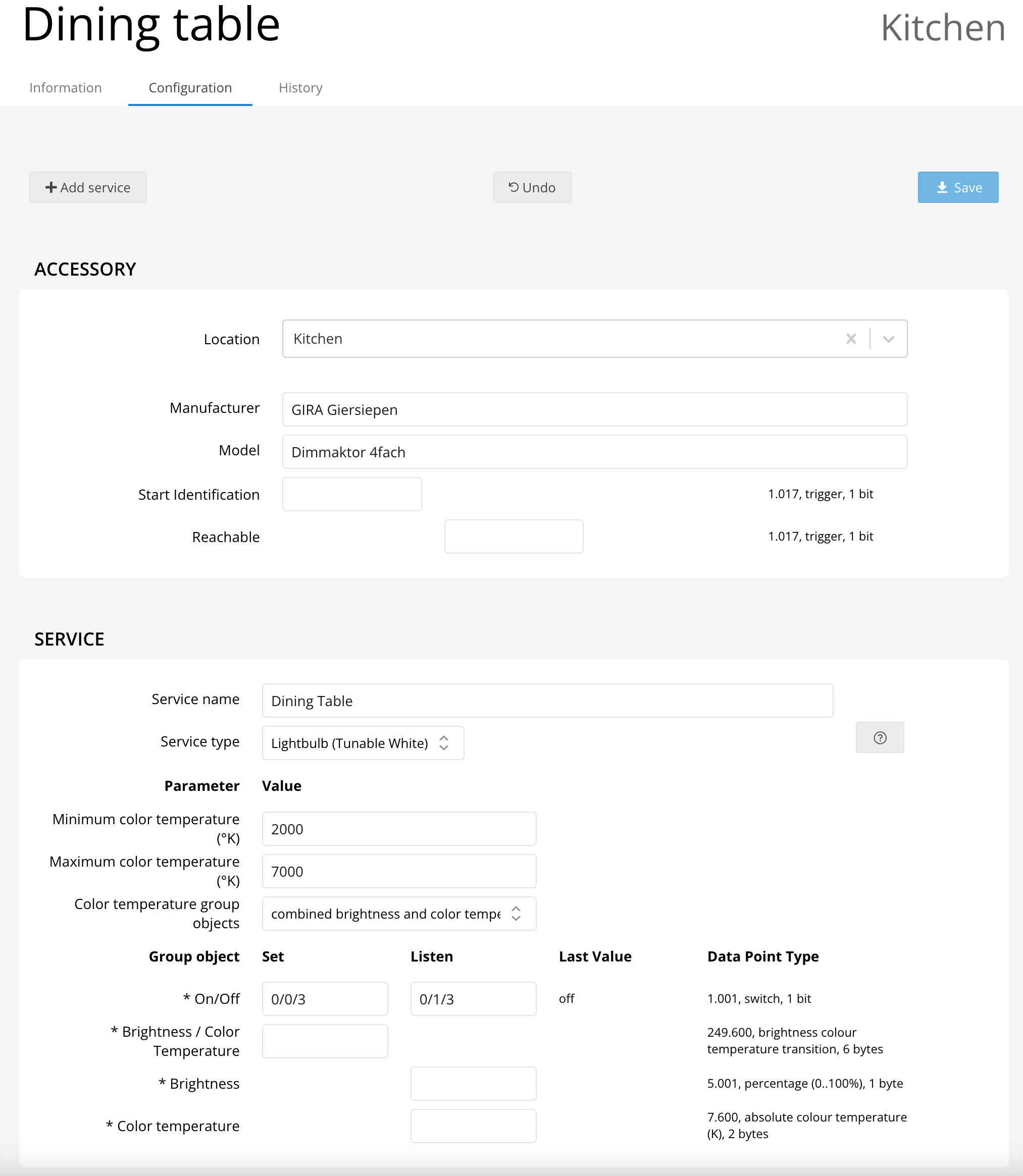Click the Manufacturer text field
This screenshot has width=1023, height=1176.
pos(594,410)
